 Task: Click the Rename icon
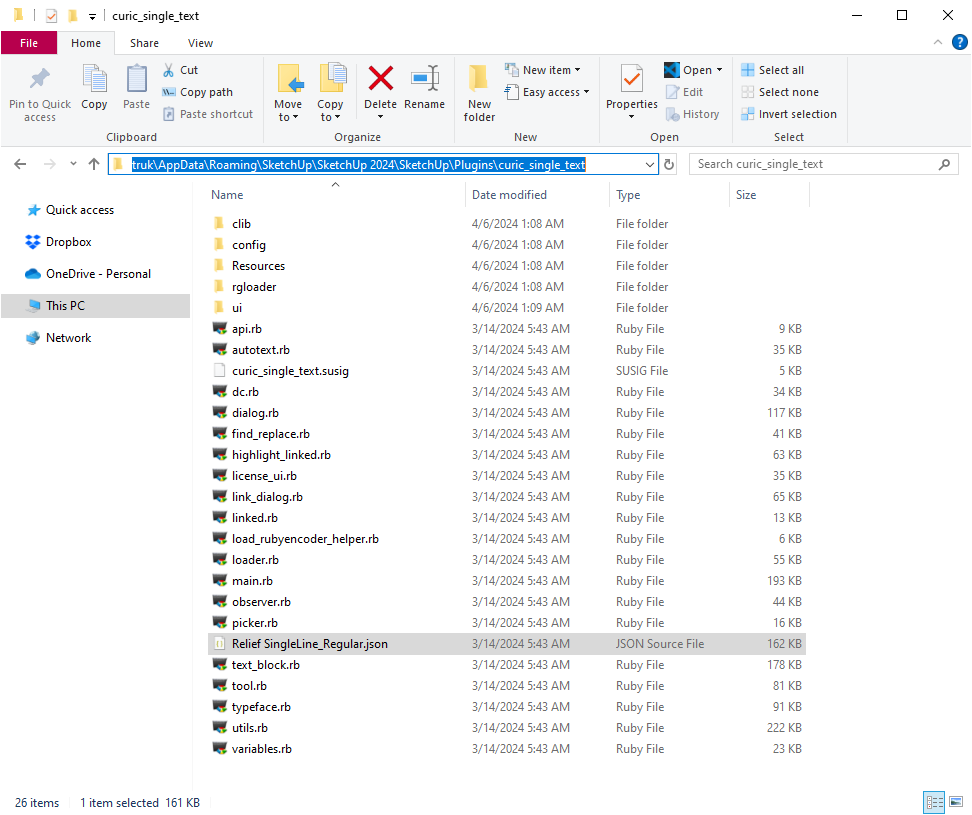[425, 79]
